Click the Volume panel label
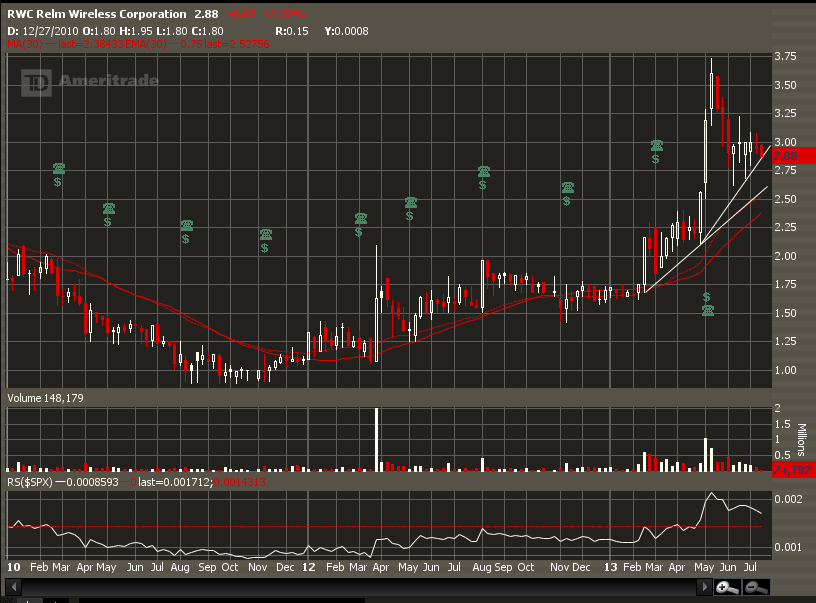The image size is (816, 603). [x=23, y=398]
